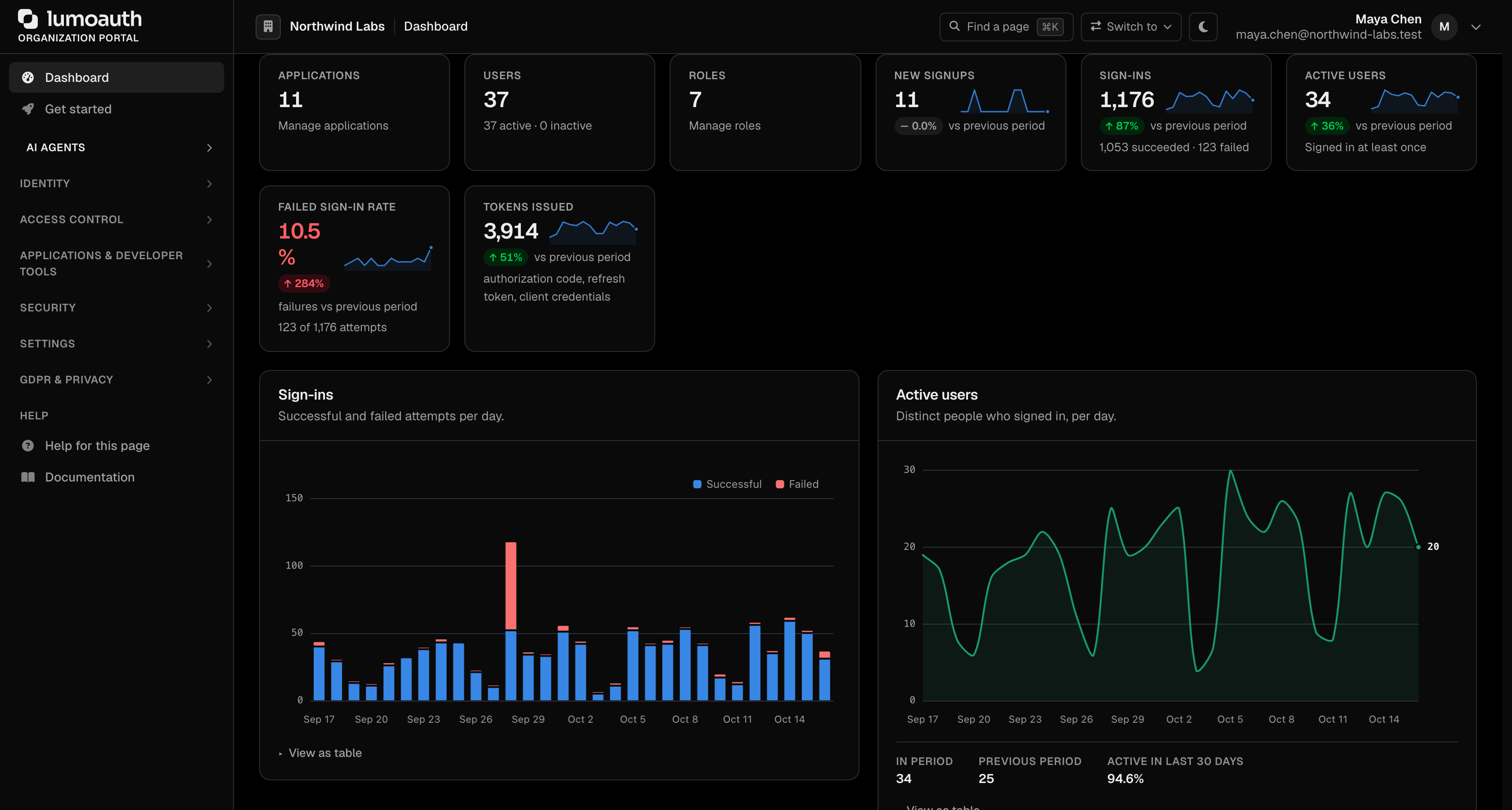Click the tall failed sign-ins bar spike
1512x810 pixels.
[511, 586]
